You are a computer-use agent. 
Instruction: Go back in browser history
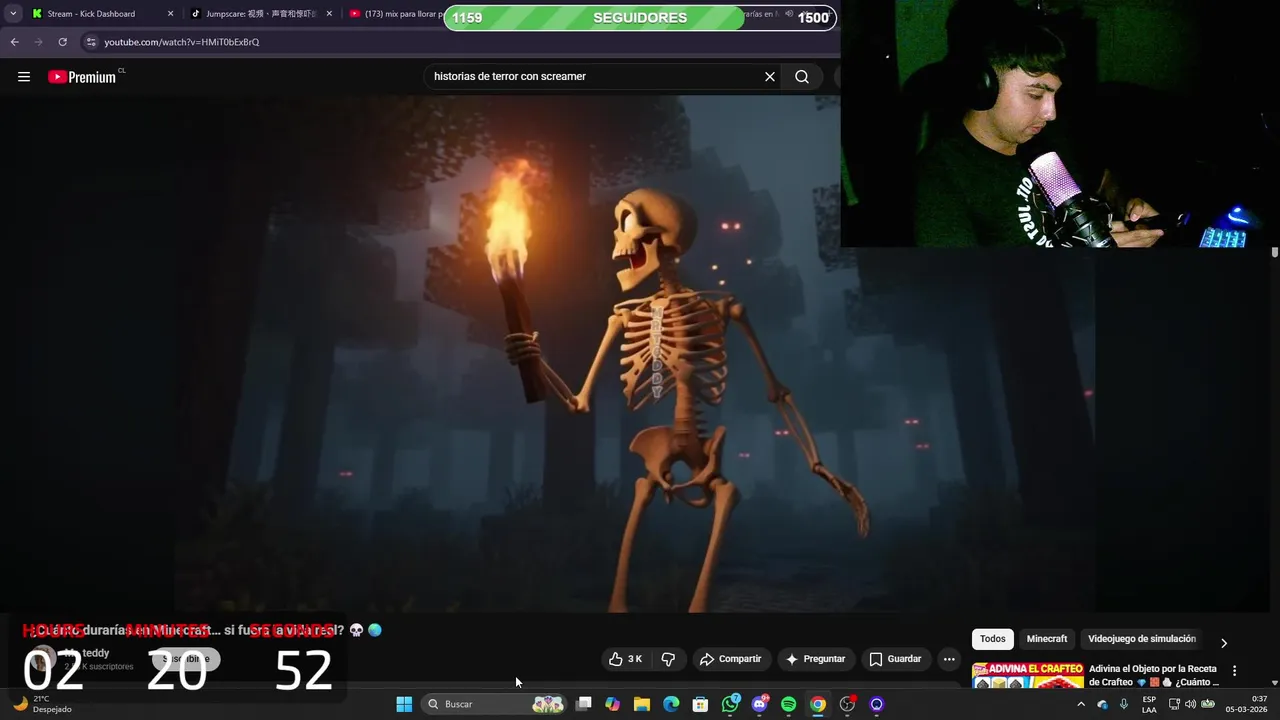click(x=14, y=42)
